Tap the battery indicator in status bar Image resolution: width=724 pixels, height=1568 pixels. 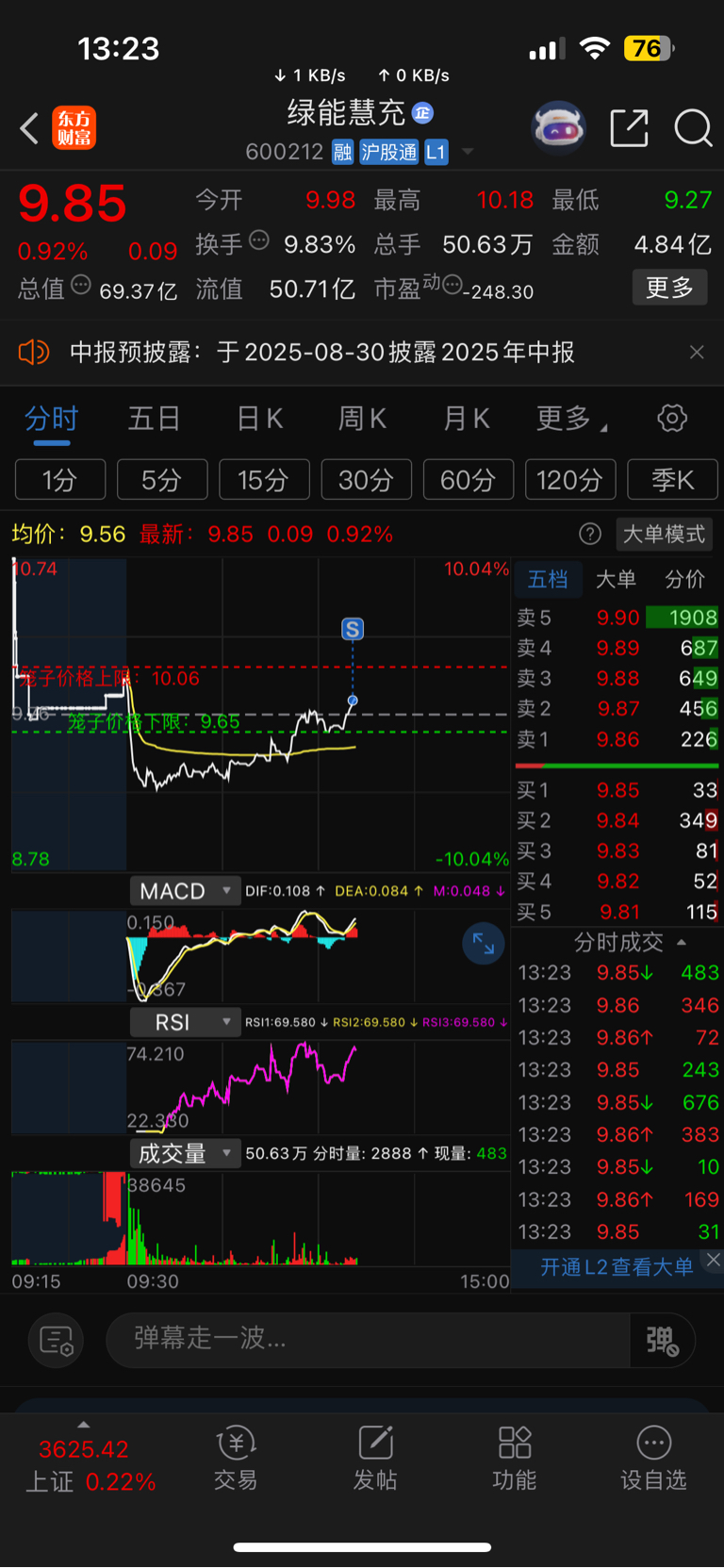tap(649, 48)
